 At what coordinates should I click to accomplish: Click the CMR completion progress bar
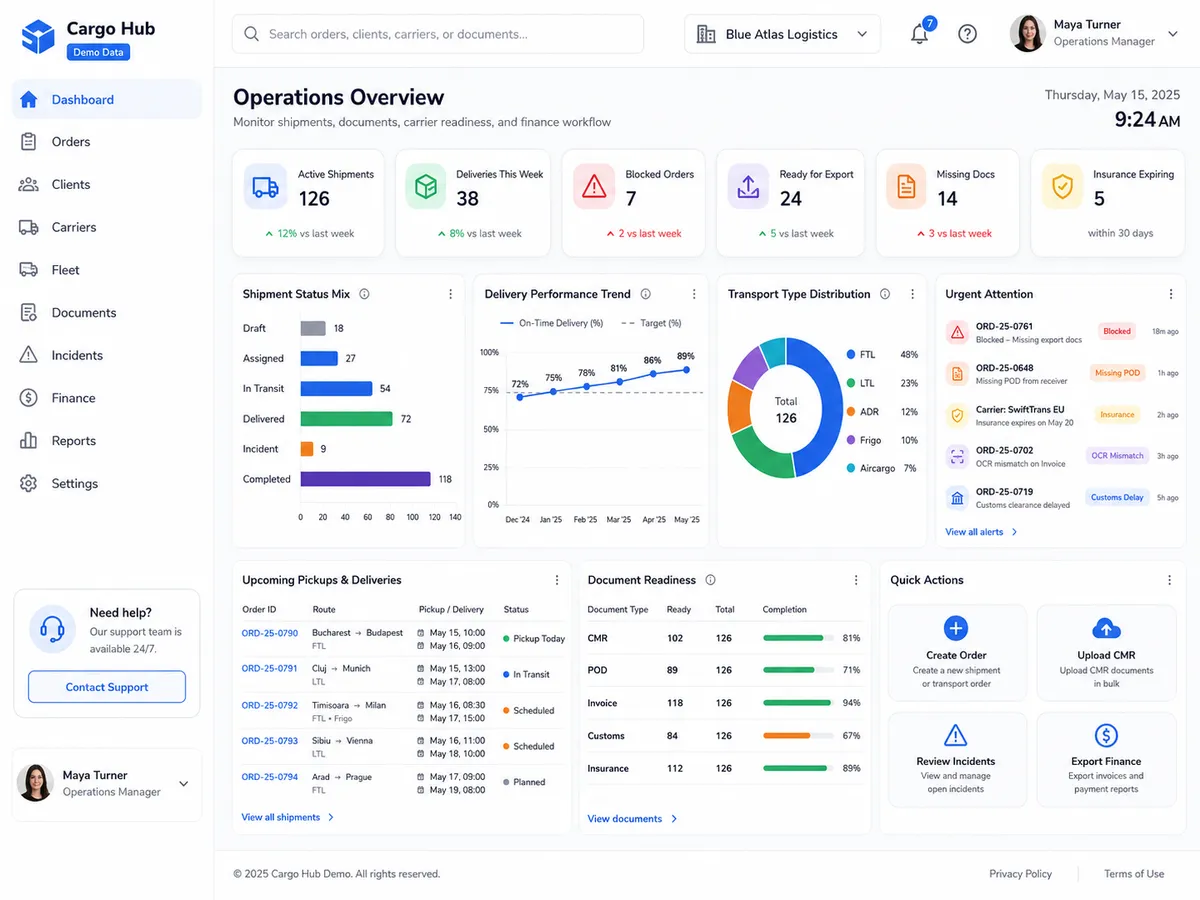click(x=797, y=638)
